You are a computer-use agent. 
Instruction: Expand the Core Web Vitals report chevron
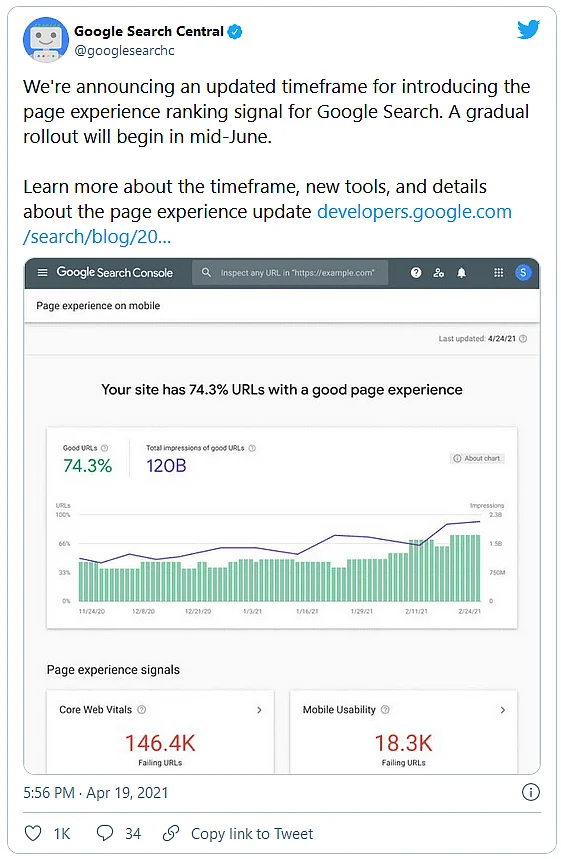point(259,709)
